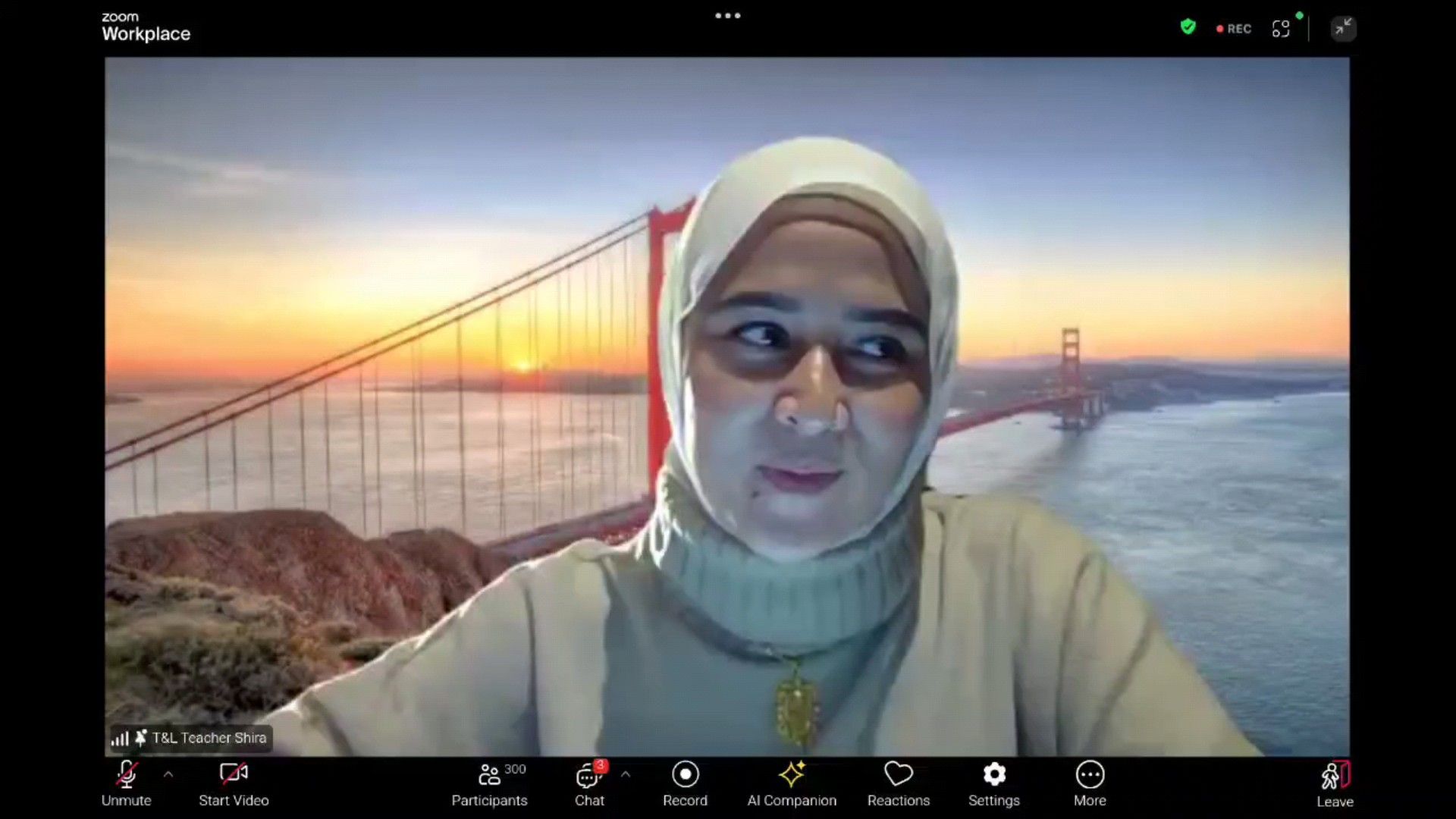Expand audio options arrow beside Unmute
The width and height of the screenshot is (1456, 819).
tap(168, 774)
